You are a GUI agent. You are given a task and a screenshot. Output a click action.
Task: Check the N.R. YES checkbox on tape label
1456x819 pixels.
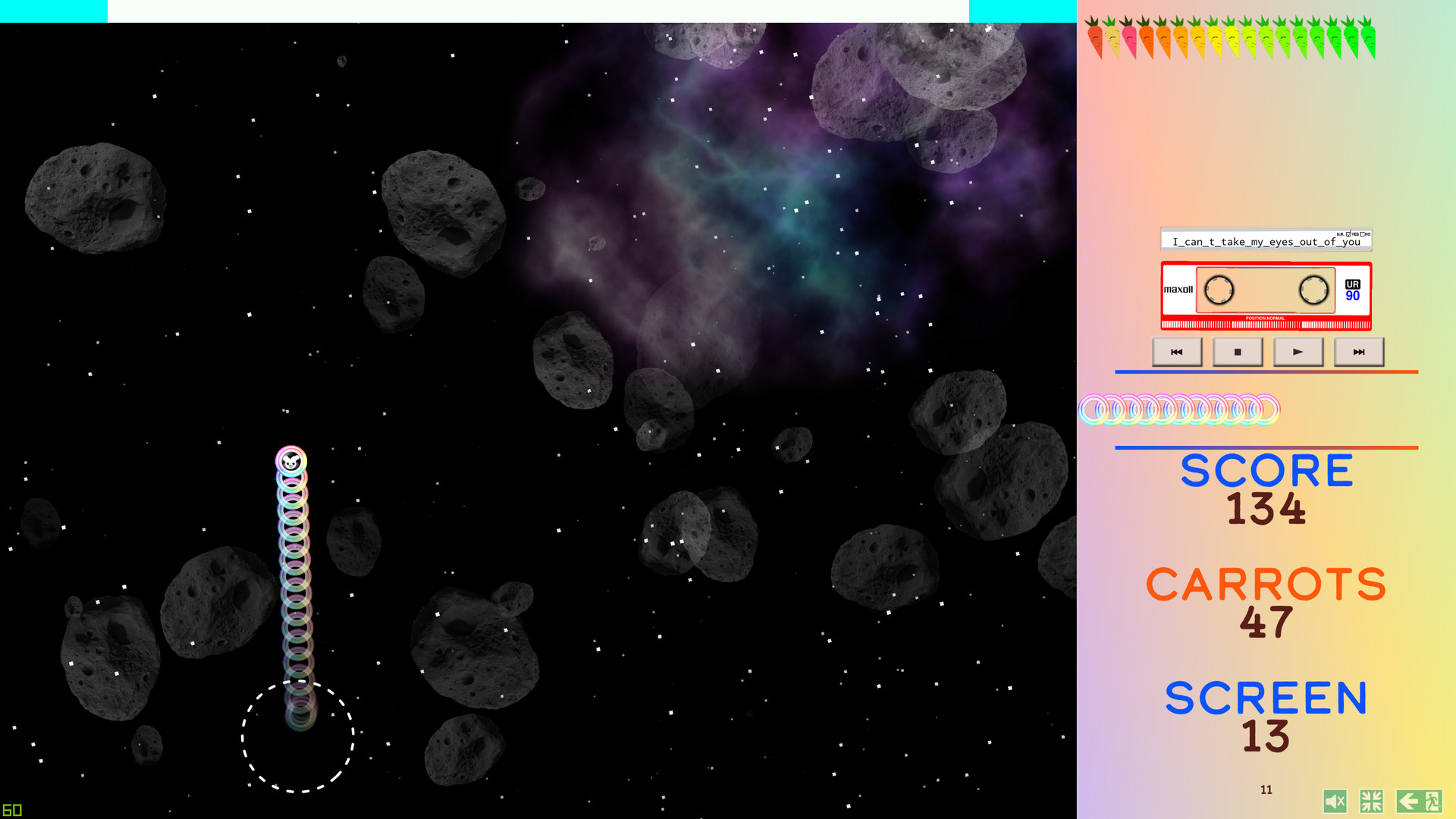tap(1348, 234)
